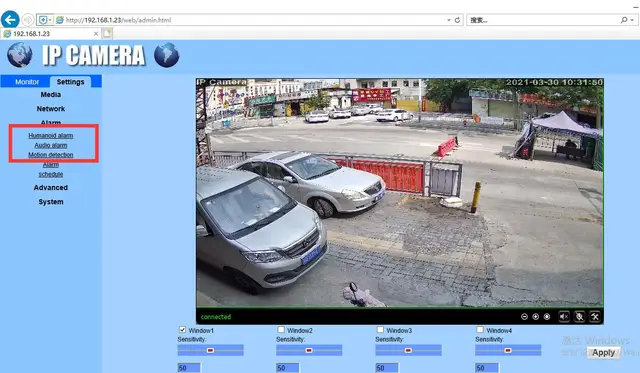This screenshot has width=640, height=373.
Task: Zoom out video with minus icon
Action: [x=524, y=317]
